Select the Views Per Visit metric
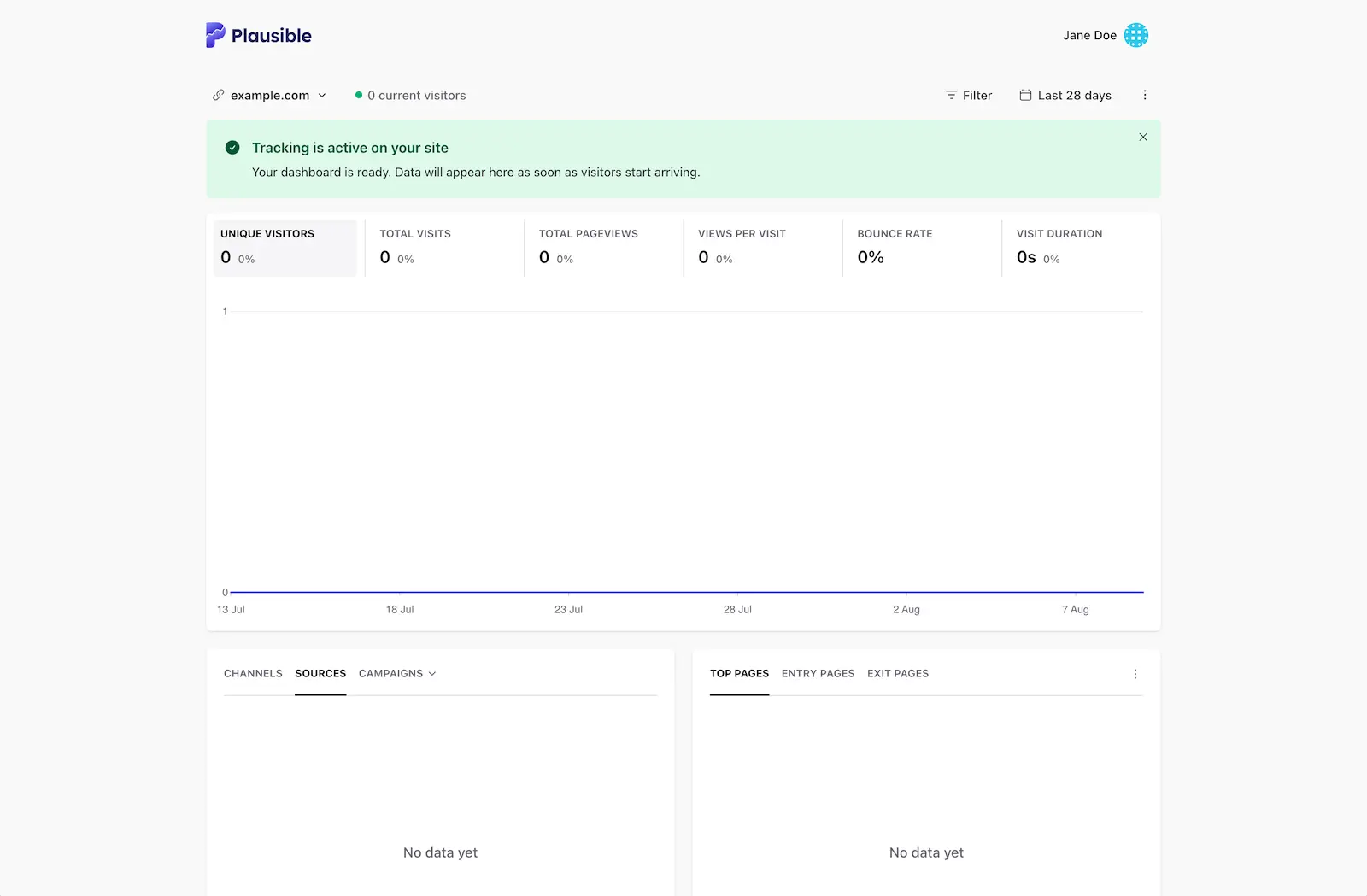 point(763,248)
